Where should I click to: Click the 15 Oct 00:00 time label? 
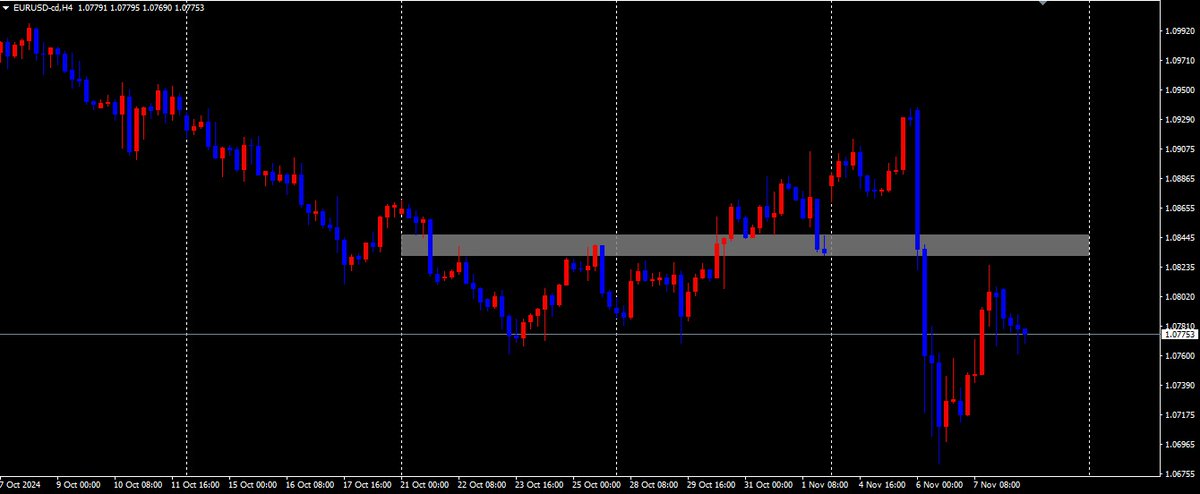[253, 484]
